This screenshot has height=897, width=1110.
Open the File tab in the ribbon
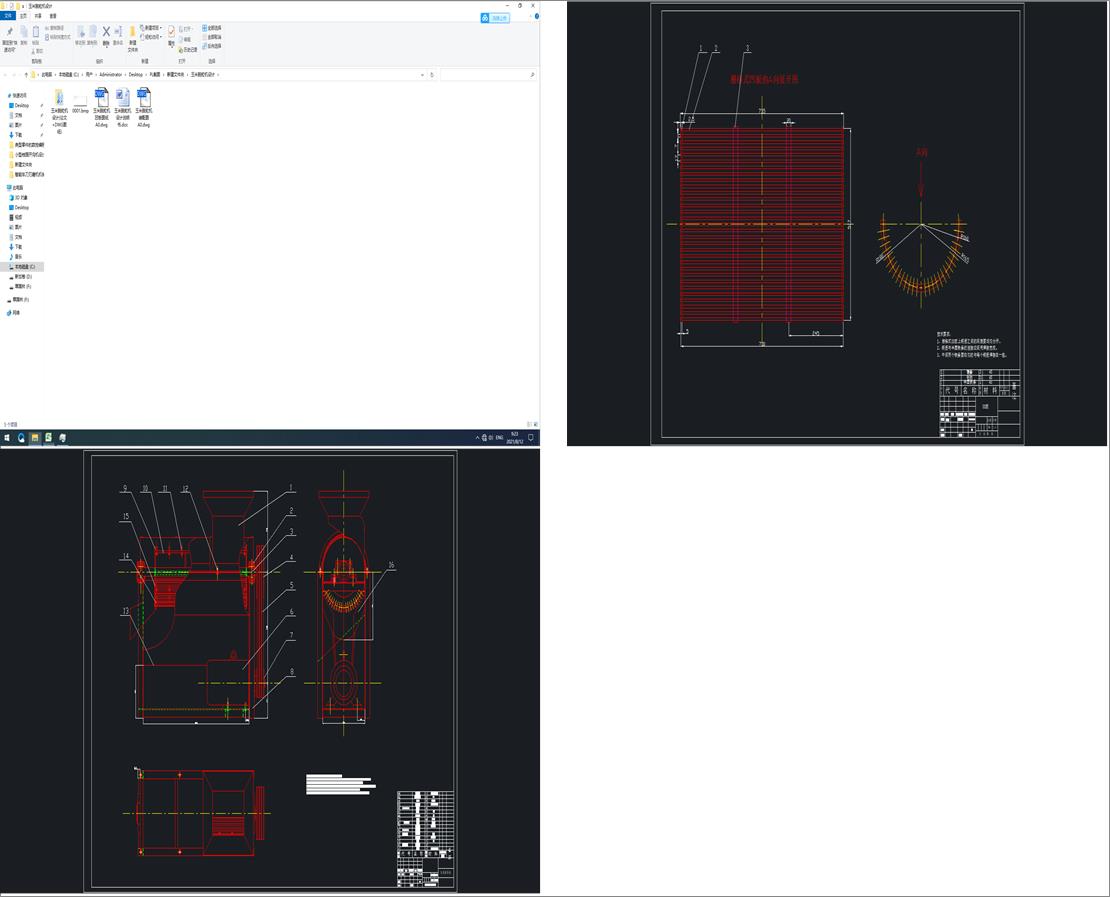coord(9,16)
